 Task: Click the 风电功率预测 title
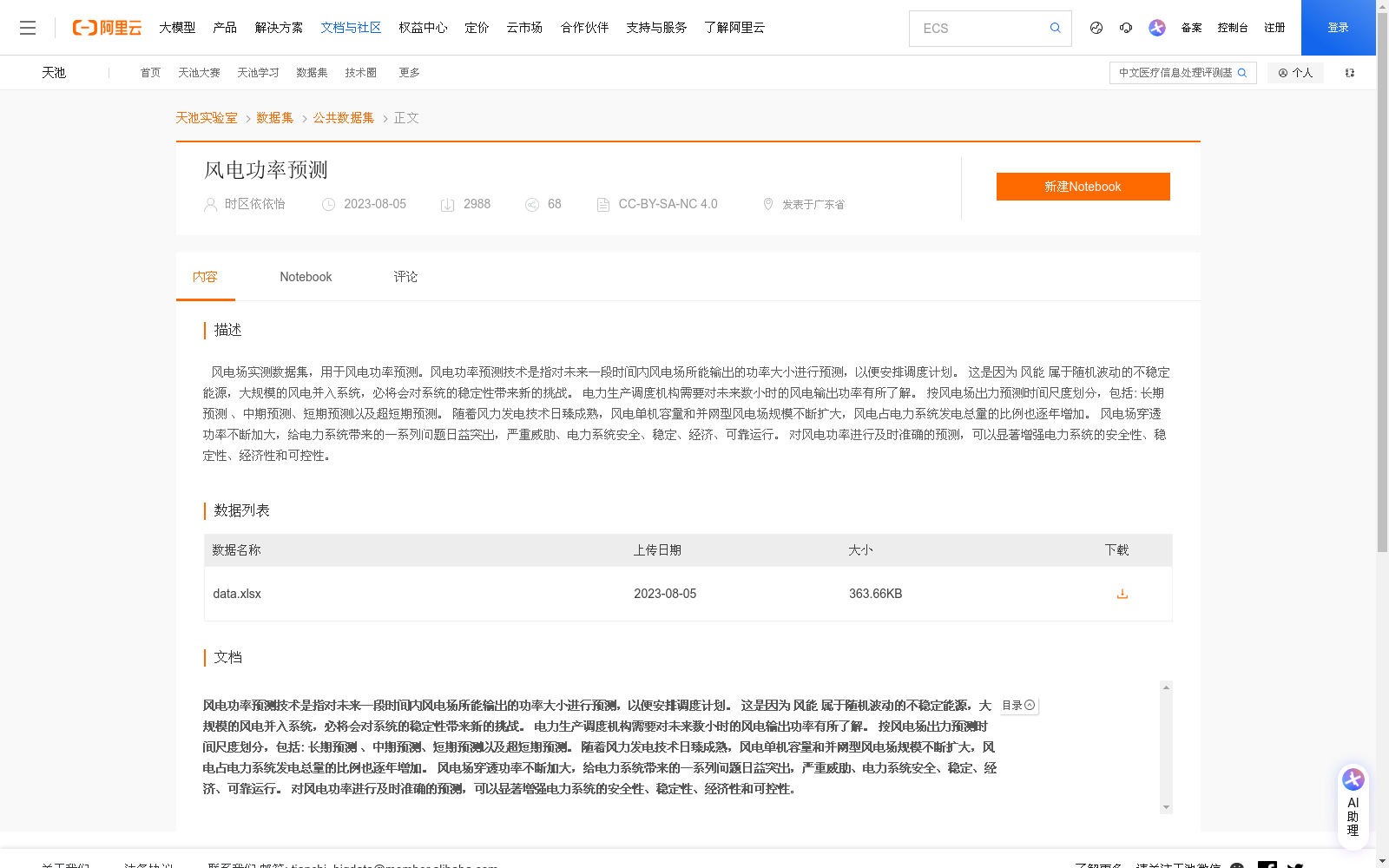(266, 170)
